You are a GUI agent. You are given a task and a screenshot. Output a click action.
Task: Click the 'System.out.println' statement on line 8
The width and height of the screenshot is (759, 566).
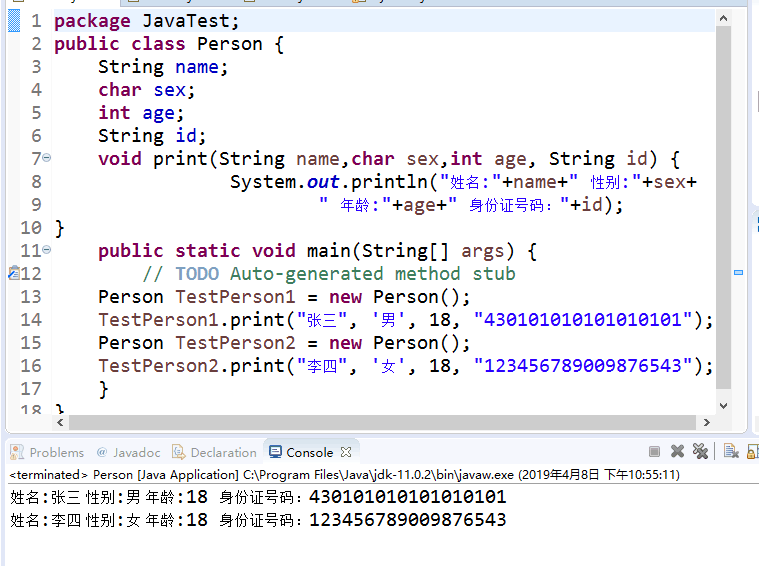click(x=463, y=182)
